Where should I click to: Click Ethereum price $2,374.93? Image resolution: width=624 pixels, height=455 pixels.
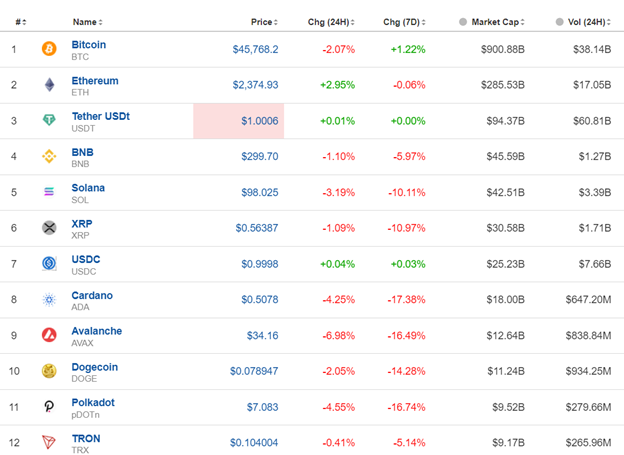click(x=255, y=85)
